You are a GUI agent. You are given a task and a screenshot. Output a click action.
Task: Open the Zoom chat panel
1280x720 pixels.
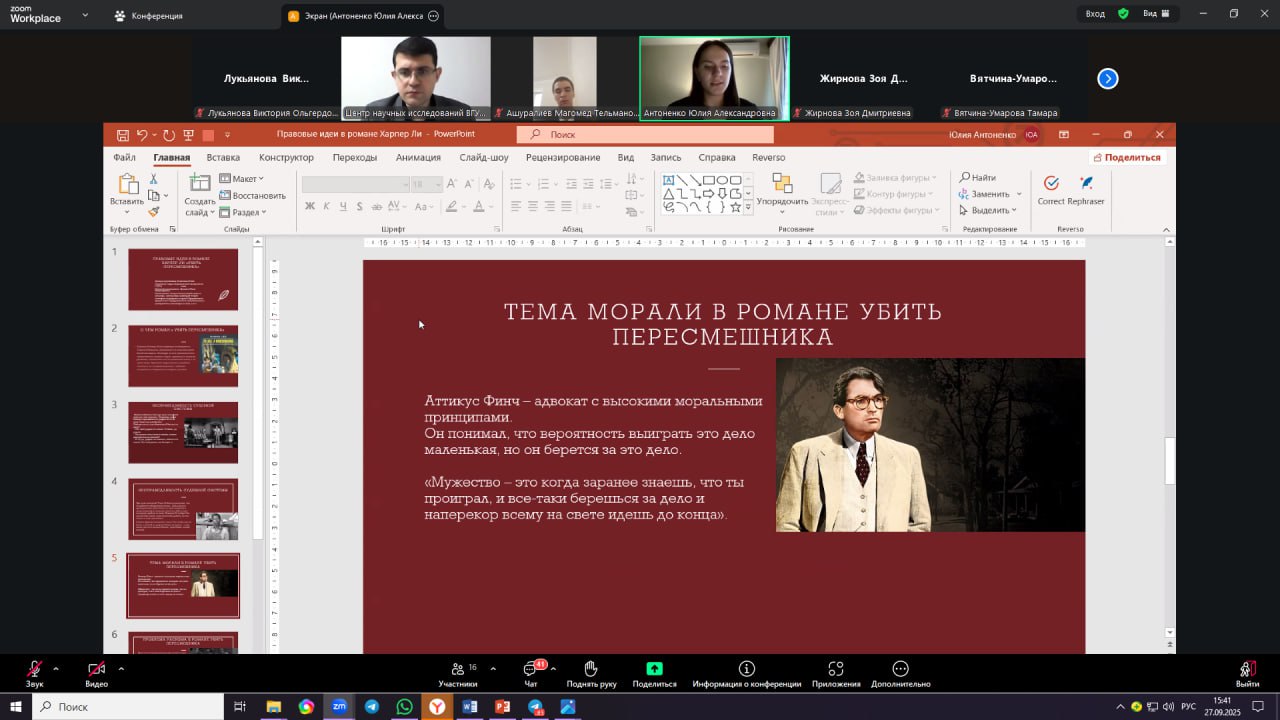pyautogui.click(x=531, y=669)
